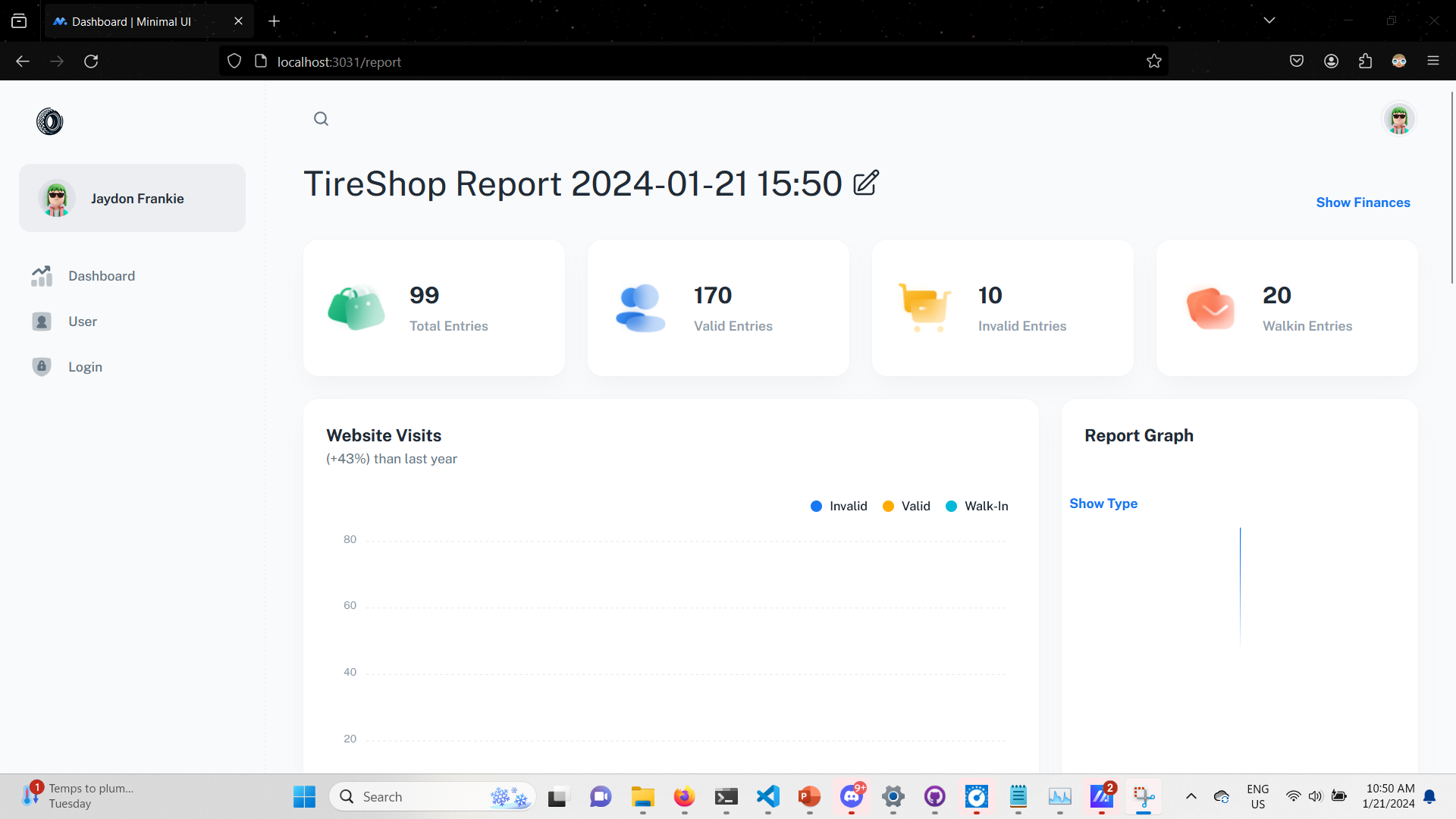1456x819 pixels.
Task: Click the Walkin Entries envelope icon
Action: 1210,308
